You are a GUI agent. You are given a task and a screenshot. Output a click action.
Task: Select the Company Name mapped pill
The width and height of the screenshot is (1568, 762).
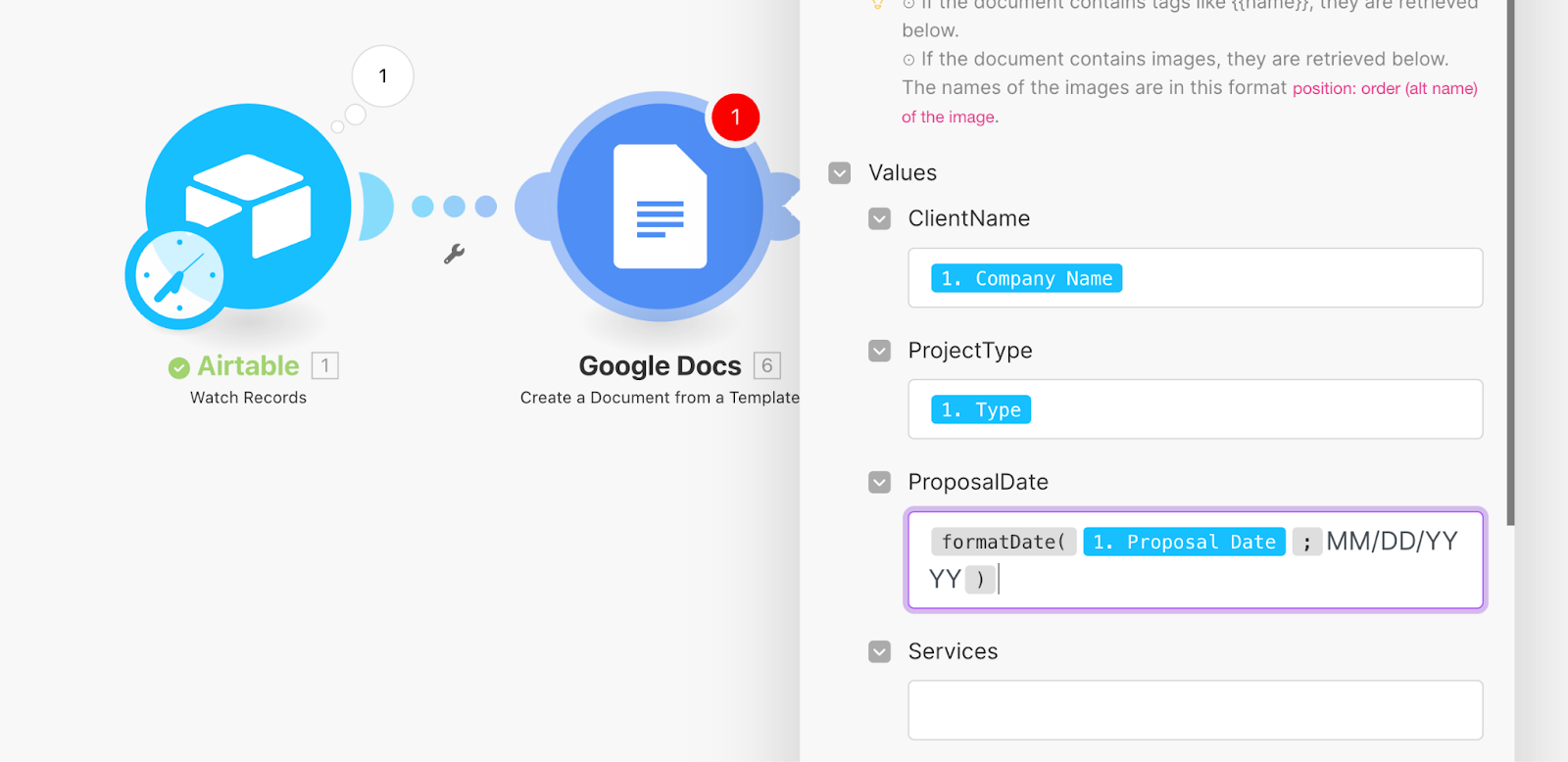coord(1026,278)
